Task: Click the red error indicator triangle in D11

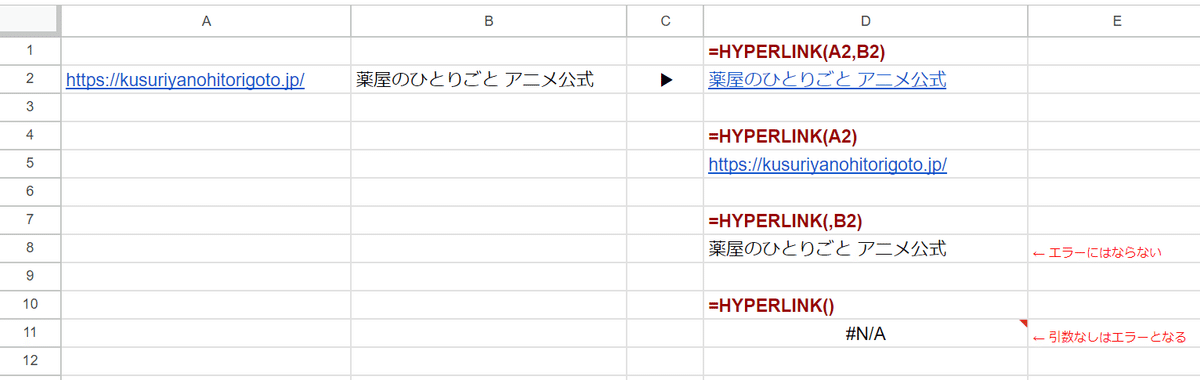Action: click(1023, 323)
